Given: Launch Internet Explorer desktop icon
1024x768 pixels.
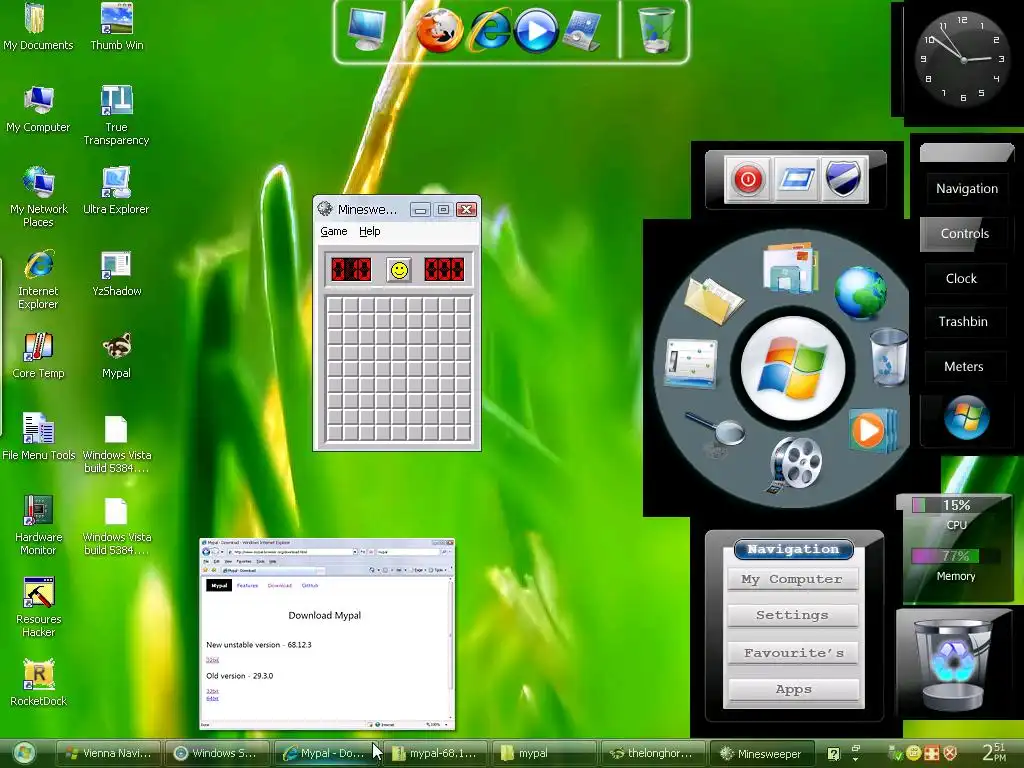Looking at the screenshot, I should click(x=38, y=279).
